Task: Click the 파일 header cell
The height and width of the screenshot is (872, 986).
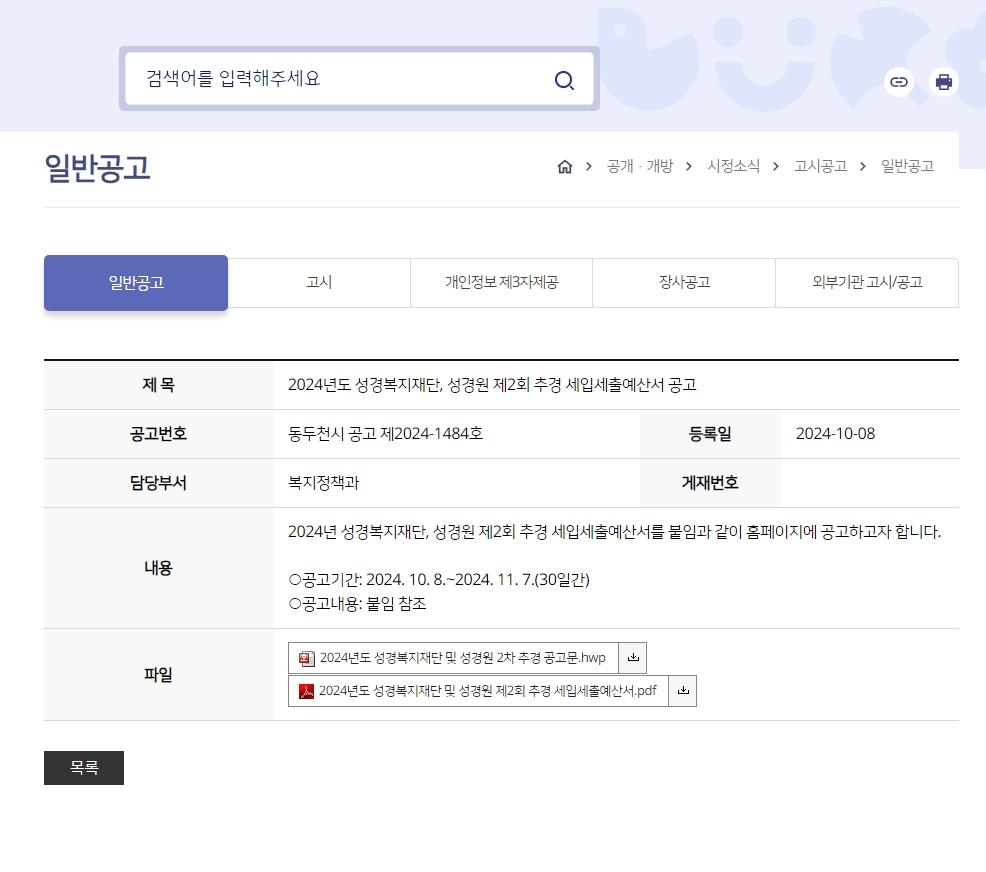Action: pyautogui.click(x=158, y=675)
